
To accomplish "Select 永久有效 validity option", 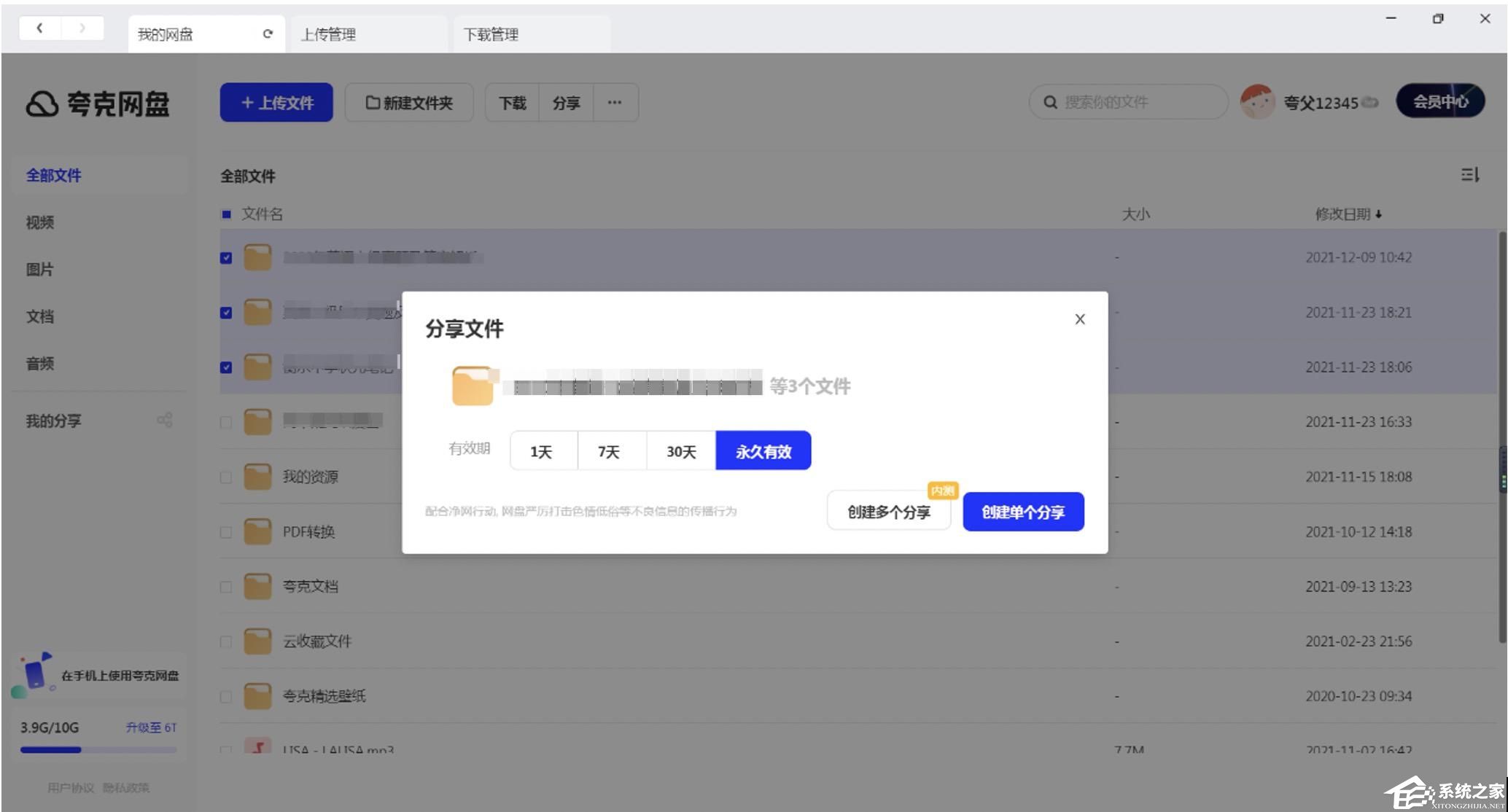I will 763,451.
